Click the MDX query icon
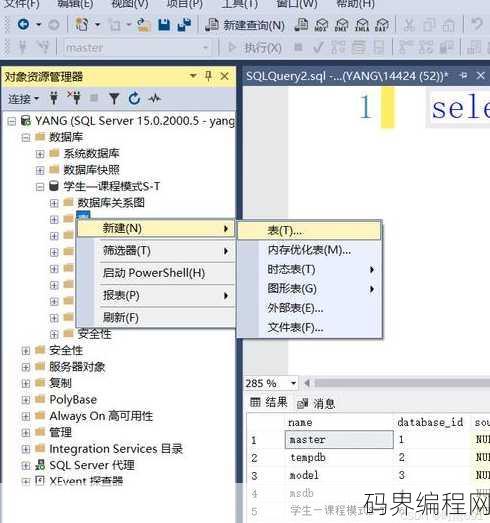490x523 pixels. [321, 25]
